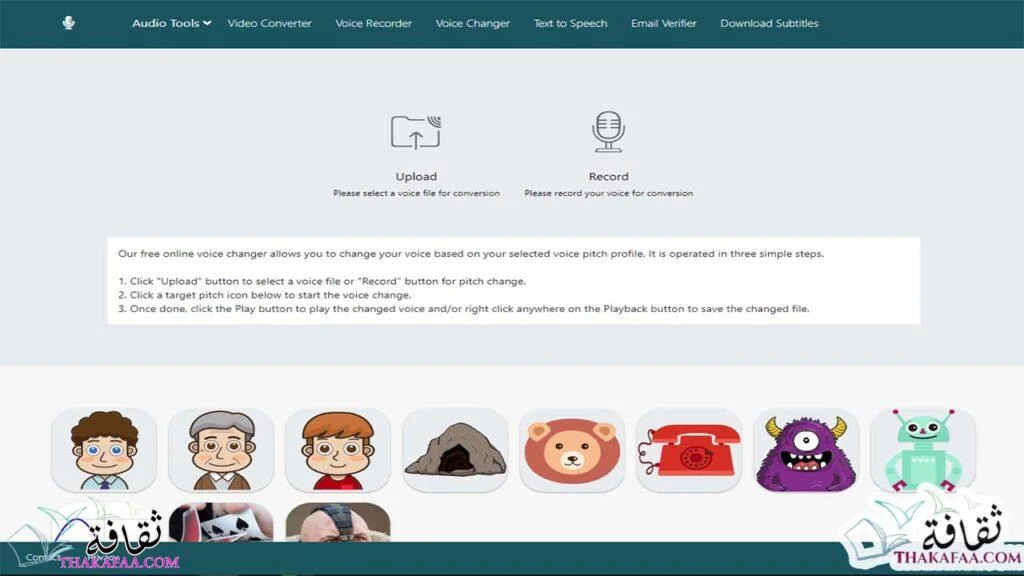Pick the cave echo voice effect
This screenshot has width=1024, height=576.
[x=455, y=450]
